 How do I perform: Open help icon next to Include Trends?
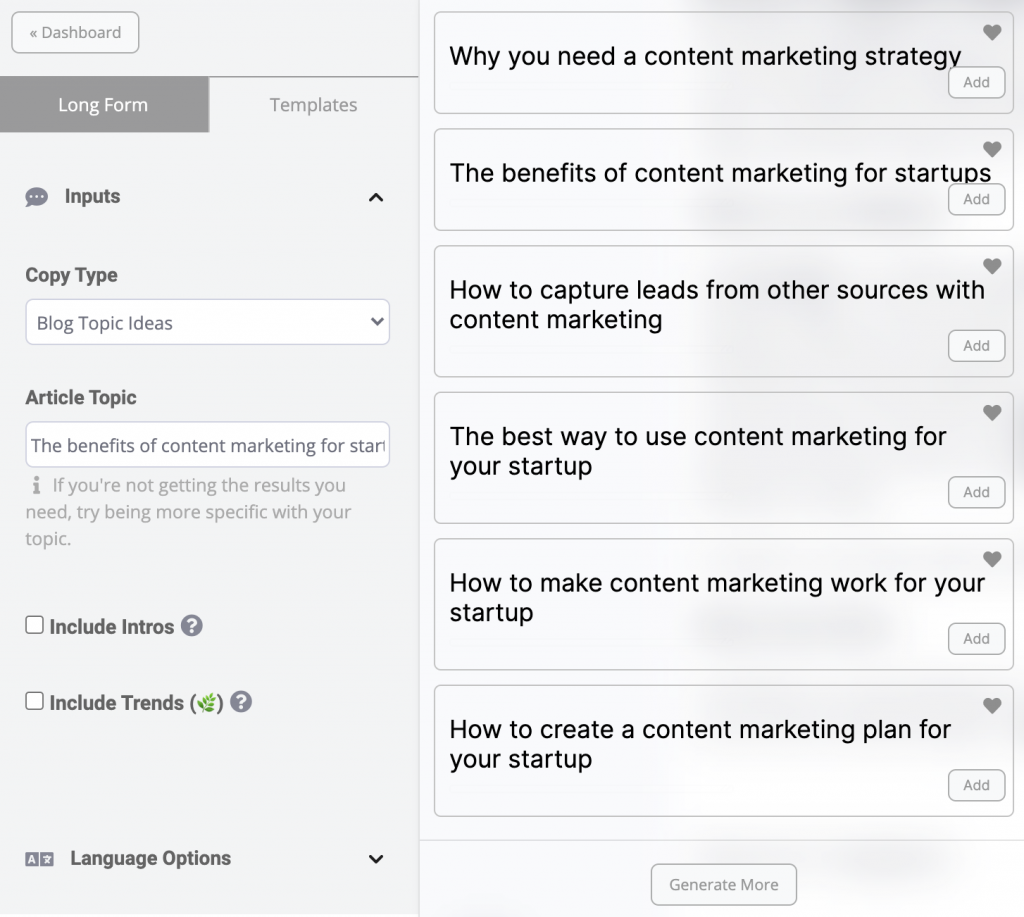coord(241,702)
